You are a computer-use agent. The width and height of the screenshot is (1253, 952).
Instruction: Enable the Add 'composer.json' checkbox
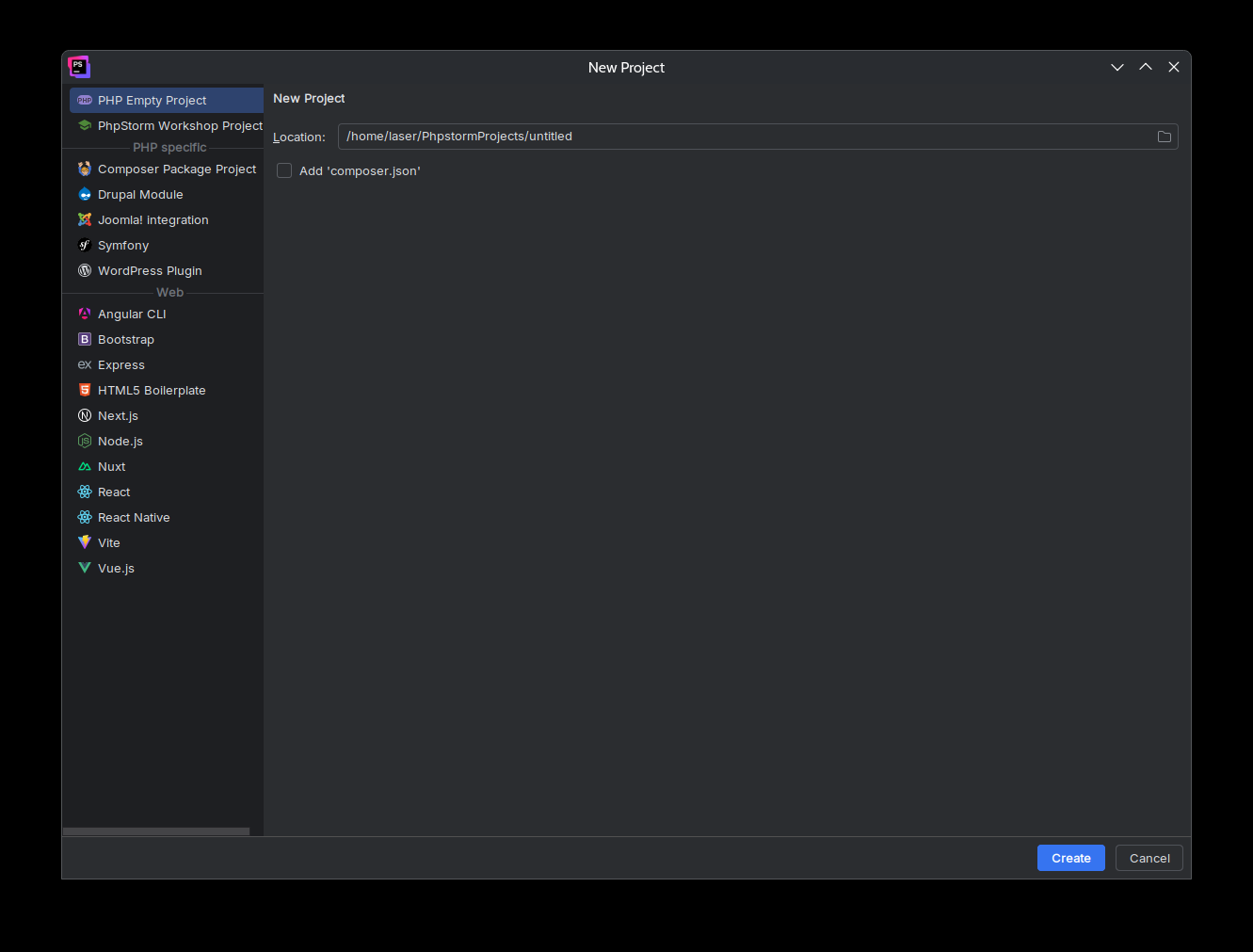tap(284, 171)
